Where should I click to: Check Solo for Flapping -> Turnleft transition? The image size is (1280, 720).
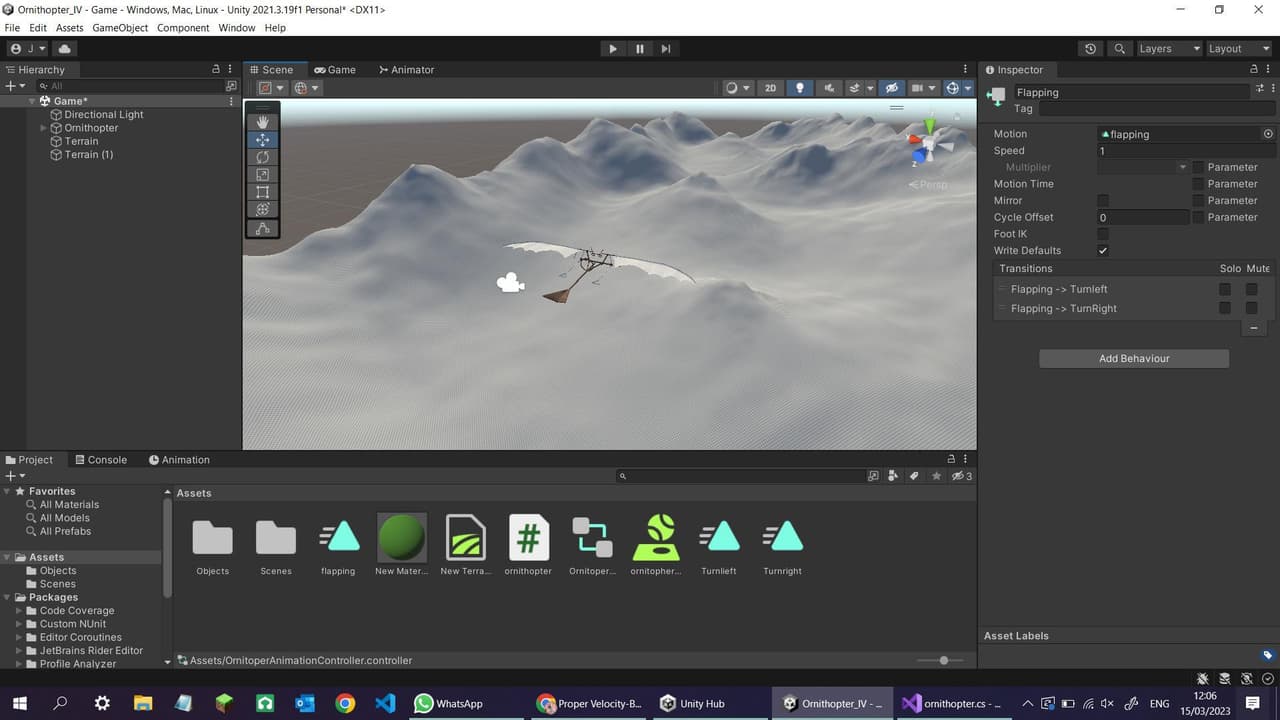tap(1225, 289)
